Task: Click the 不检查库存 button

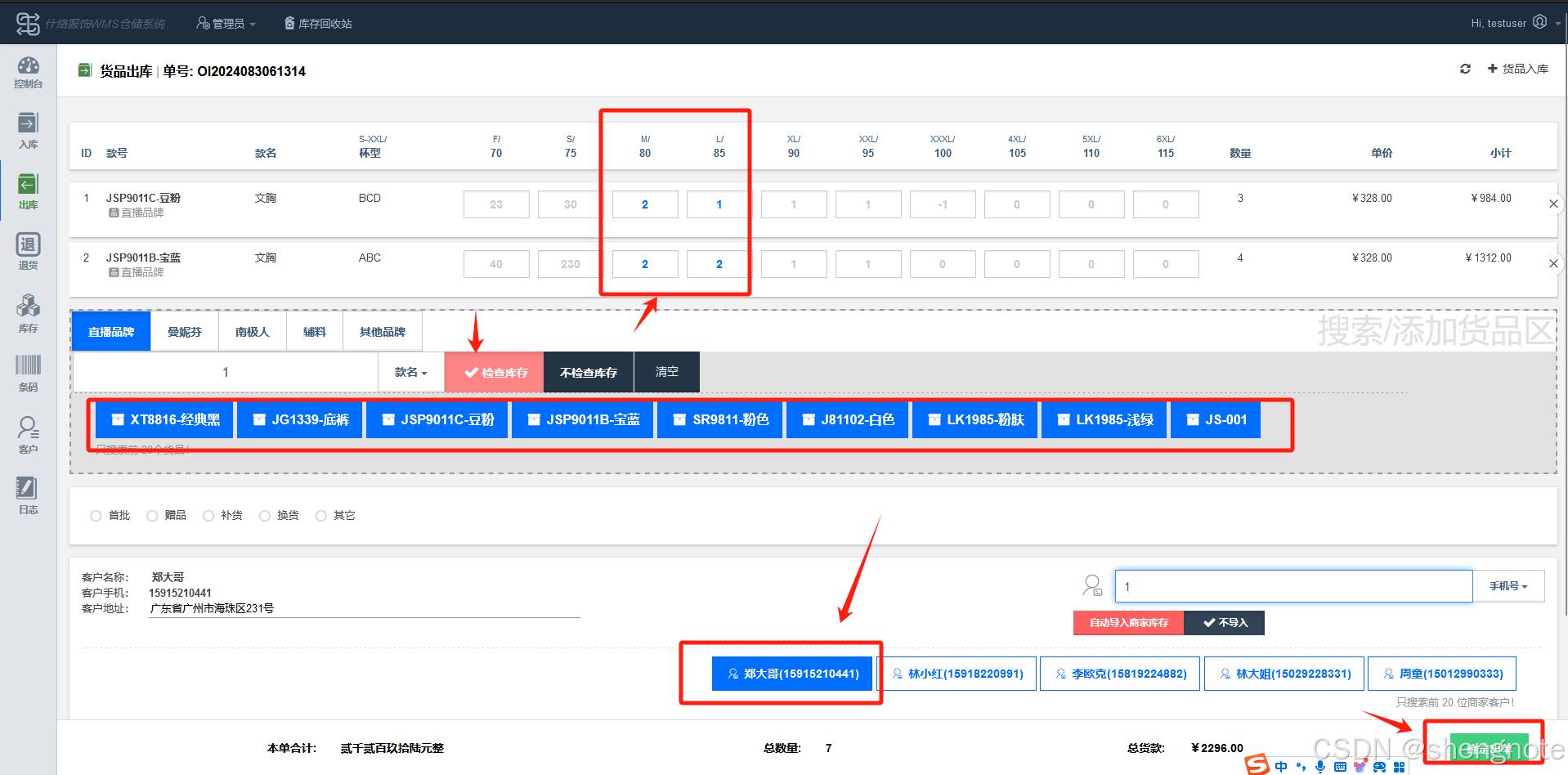Action: (x=588, y=373)
